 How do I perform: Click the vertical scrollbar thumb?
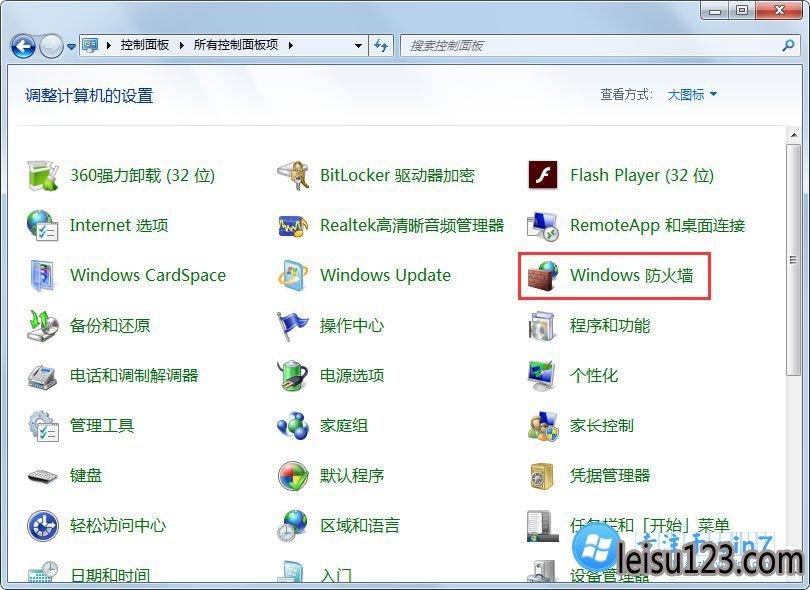click(793, 260)
